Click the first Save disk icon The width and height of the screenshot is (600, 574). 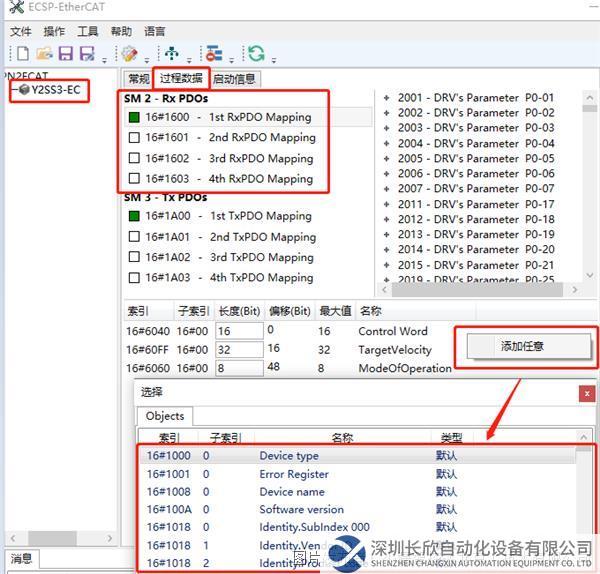pyautogui.click(x=65, y=53)
